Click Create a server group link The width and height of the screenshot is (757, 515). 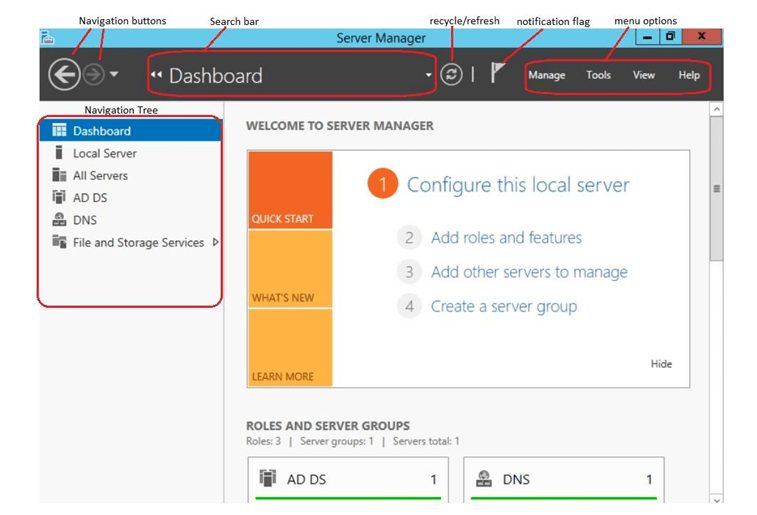503,306
